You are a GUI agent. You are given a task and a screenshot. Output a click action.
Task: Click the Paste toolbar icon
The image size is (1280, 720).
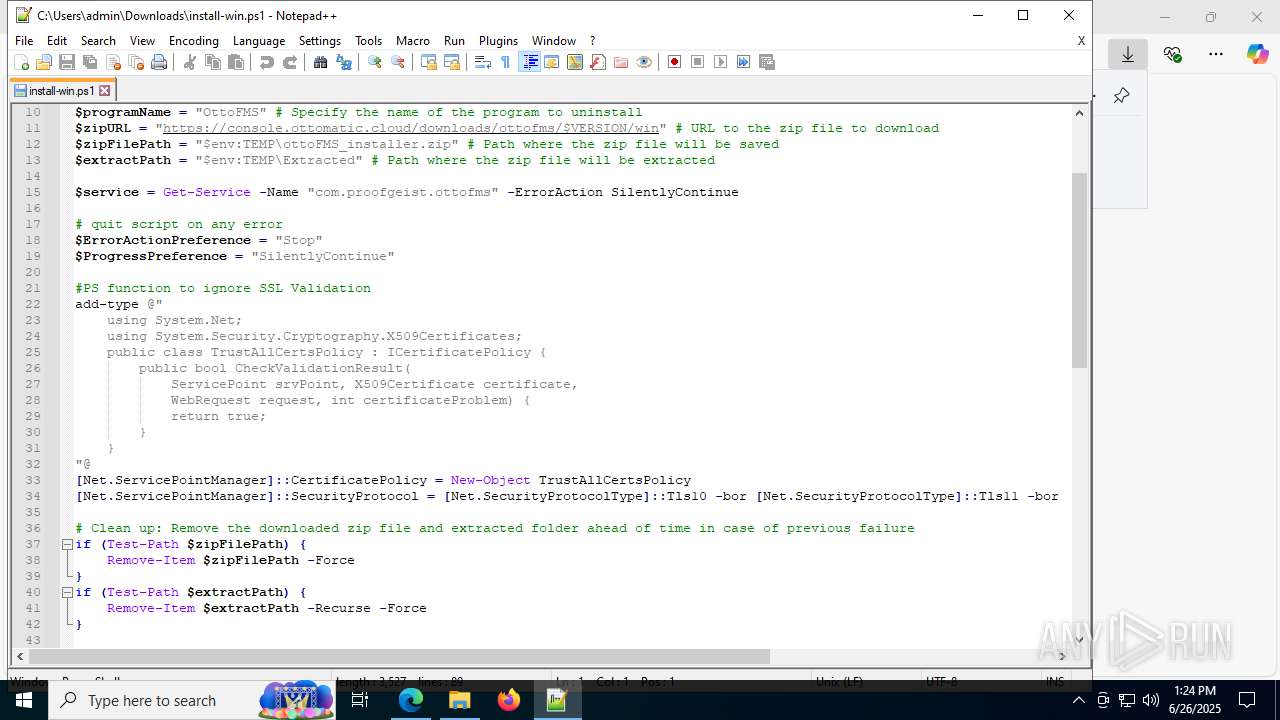pyautogui.click(x=236, y=62)
